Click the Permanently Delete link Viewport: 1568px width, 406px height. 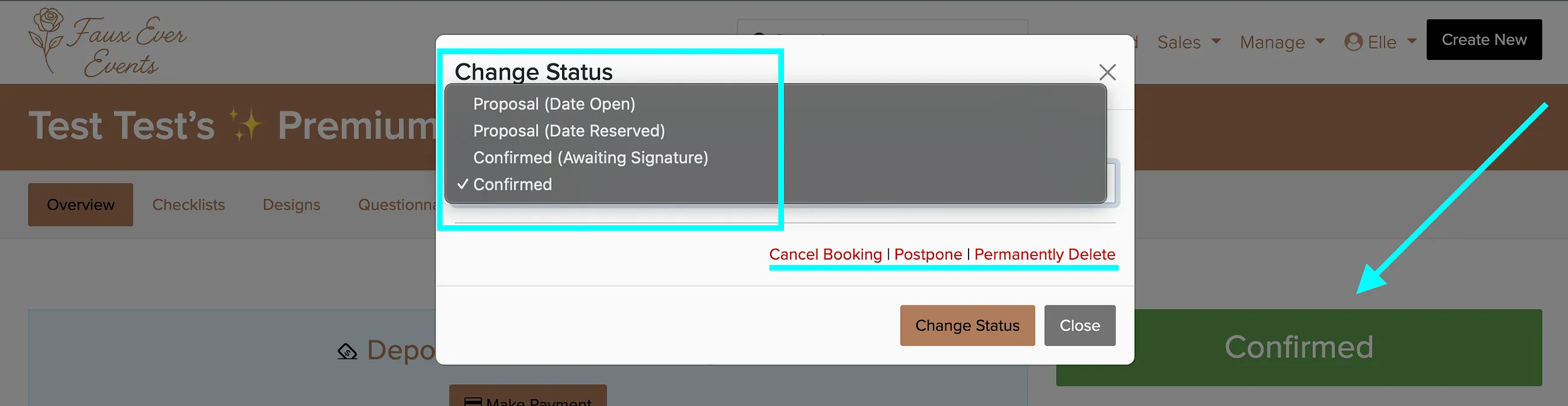click(x=1045, y=254)
